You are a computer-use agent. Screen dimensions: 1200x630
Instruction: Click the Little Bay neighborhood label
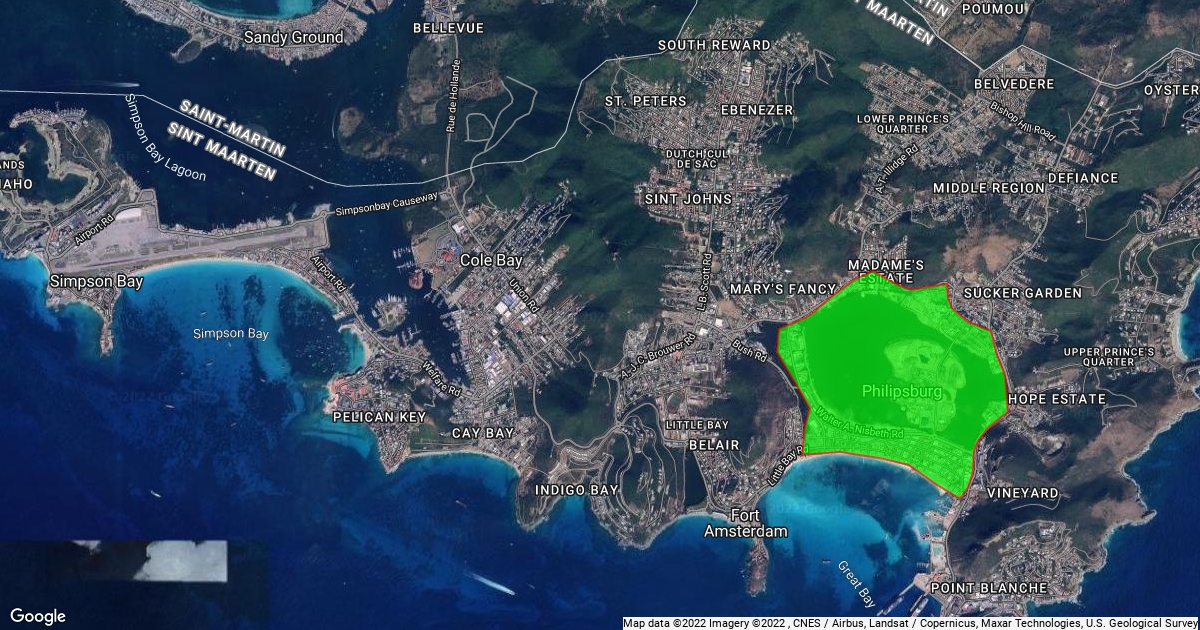pyautogui.click(x=697, y=425)
